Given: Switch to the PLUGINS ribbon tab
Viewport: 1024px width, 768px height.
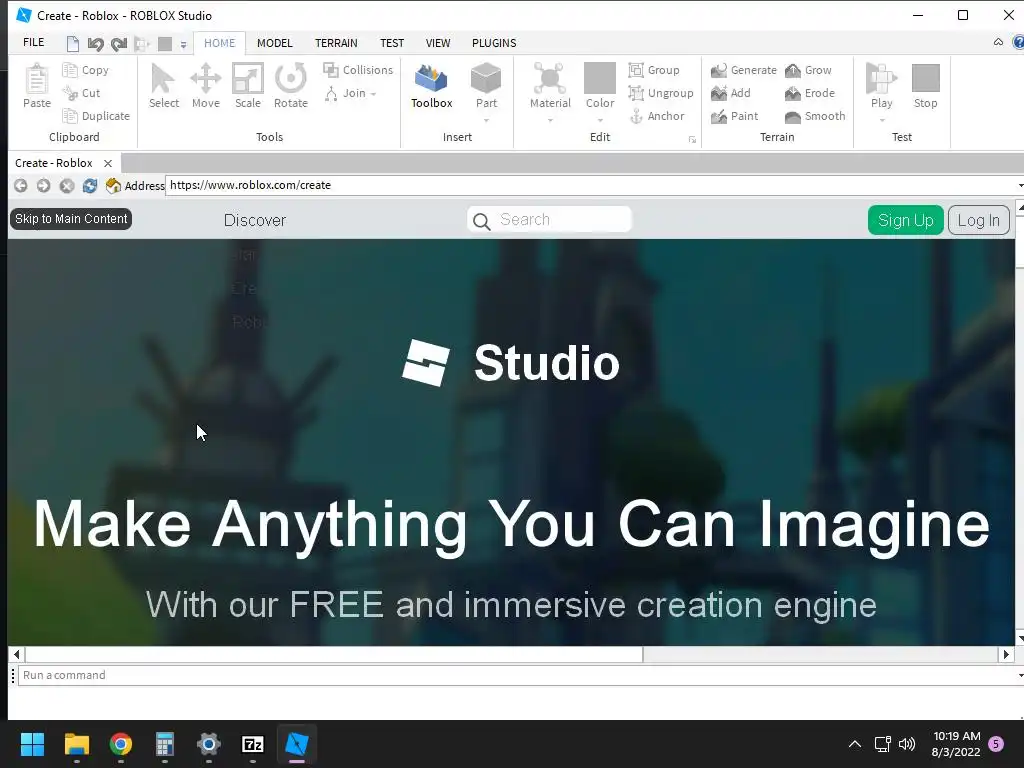Looking at the screenshot, I should coord(494,43).
